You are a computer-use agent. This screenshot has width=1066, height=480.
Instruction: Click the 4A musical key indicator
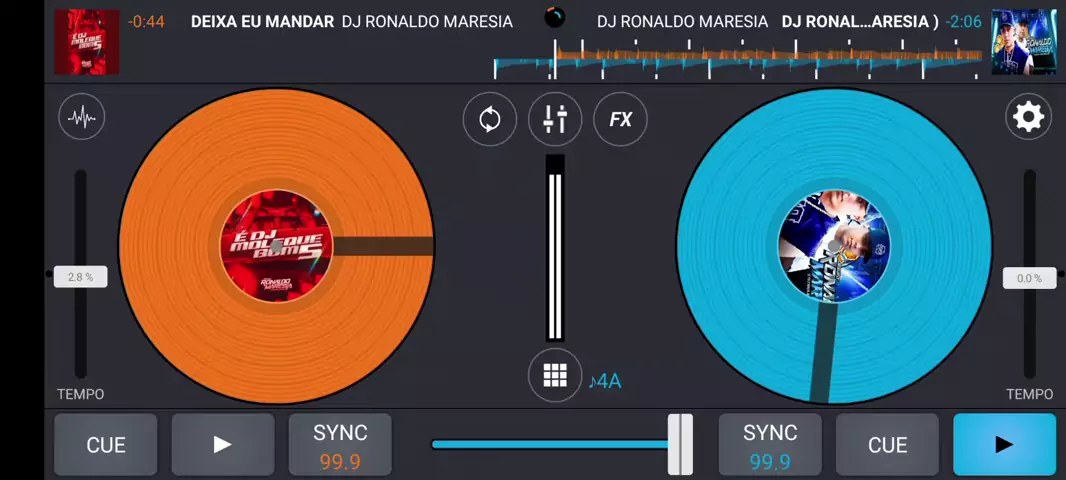tap(605, 381)
